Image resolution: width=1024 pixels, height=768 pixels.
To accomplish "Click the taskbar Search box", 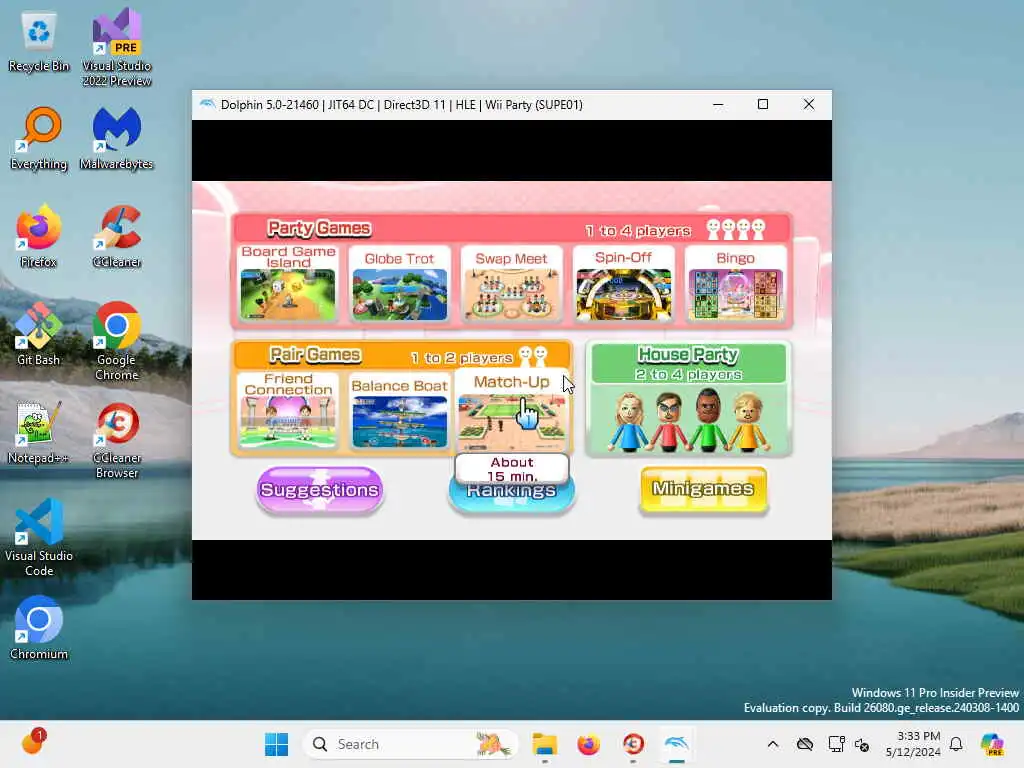I will point(410,744).
